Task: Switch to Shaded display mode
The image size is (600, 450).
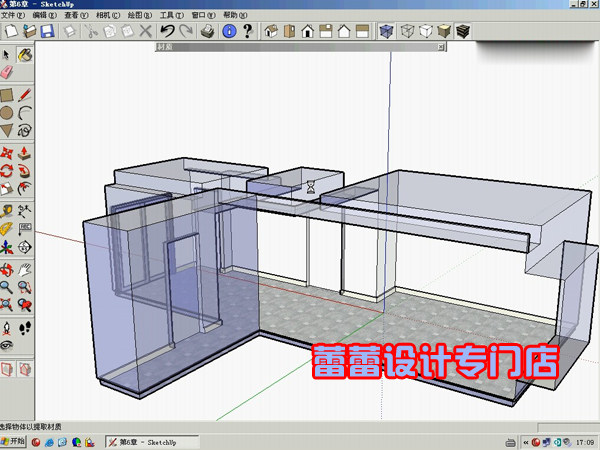Action: (x=444, y=31)
